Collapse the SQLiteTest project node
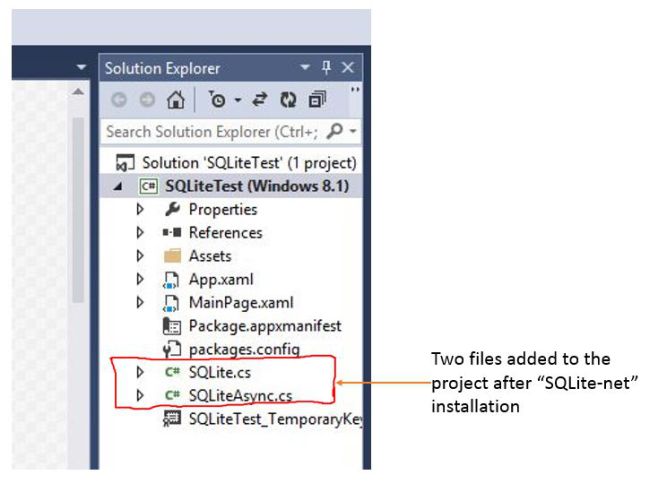This screenshot has height=492, width=650. 118,187
